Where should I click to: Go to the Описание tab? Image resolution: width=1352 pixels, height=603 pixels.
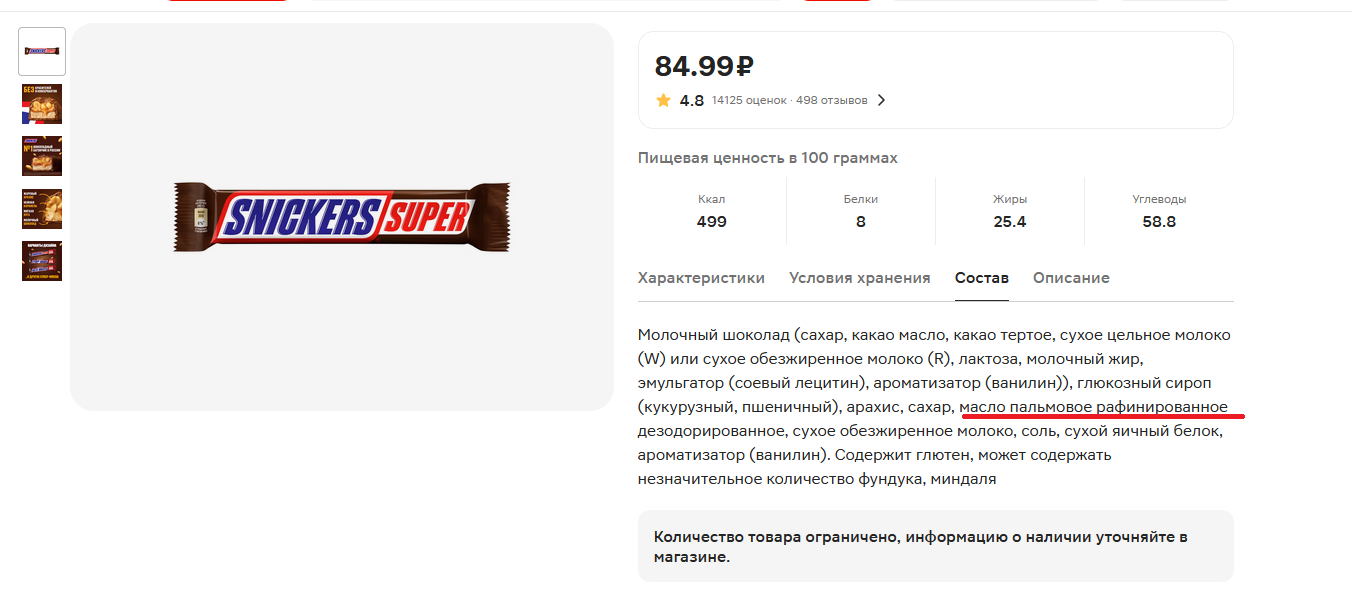(1071, 278)
